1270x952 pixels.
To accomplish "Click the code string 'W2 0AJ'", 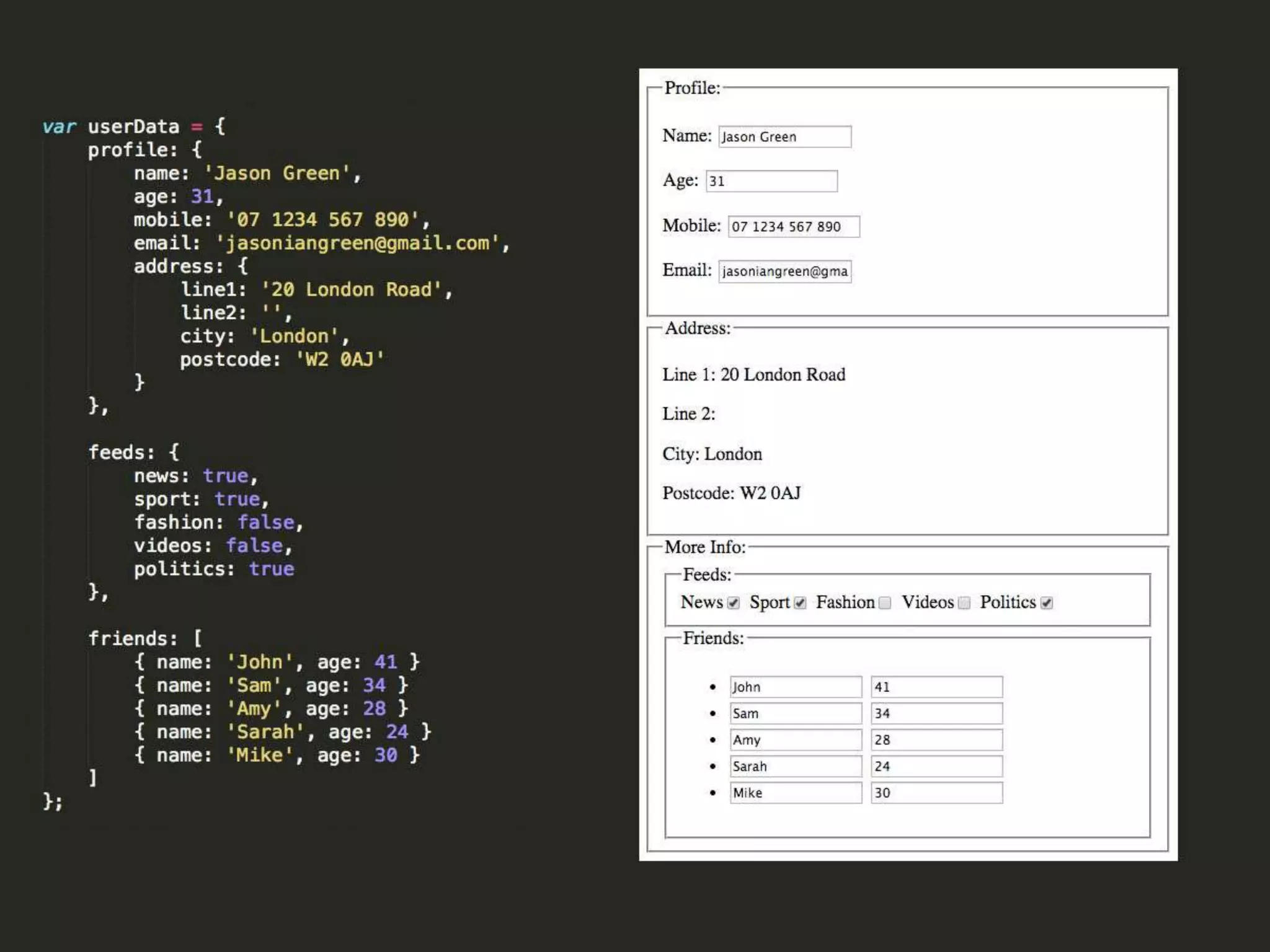I will pos(340,359).
